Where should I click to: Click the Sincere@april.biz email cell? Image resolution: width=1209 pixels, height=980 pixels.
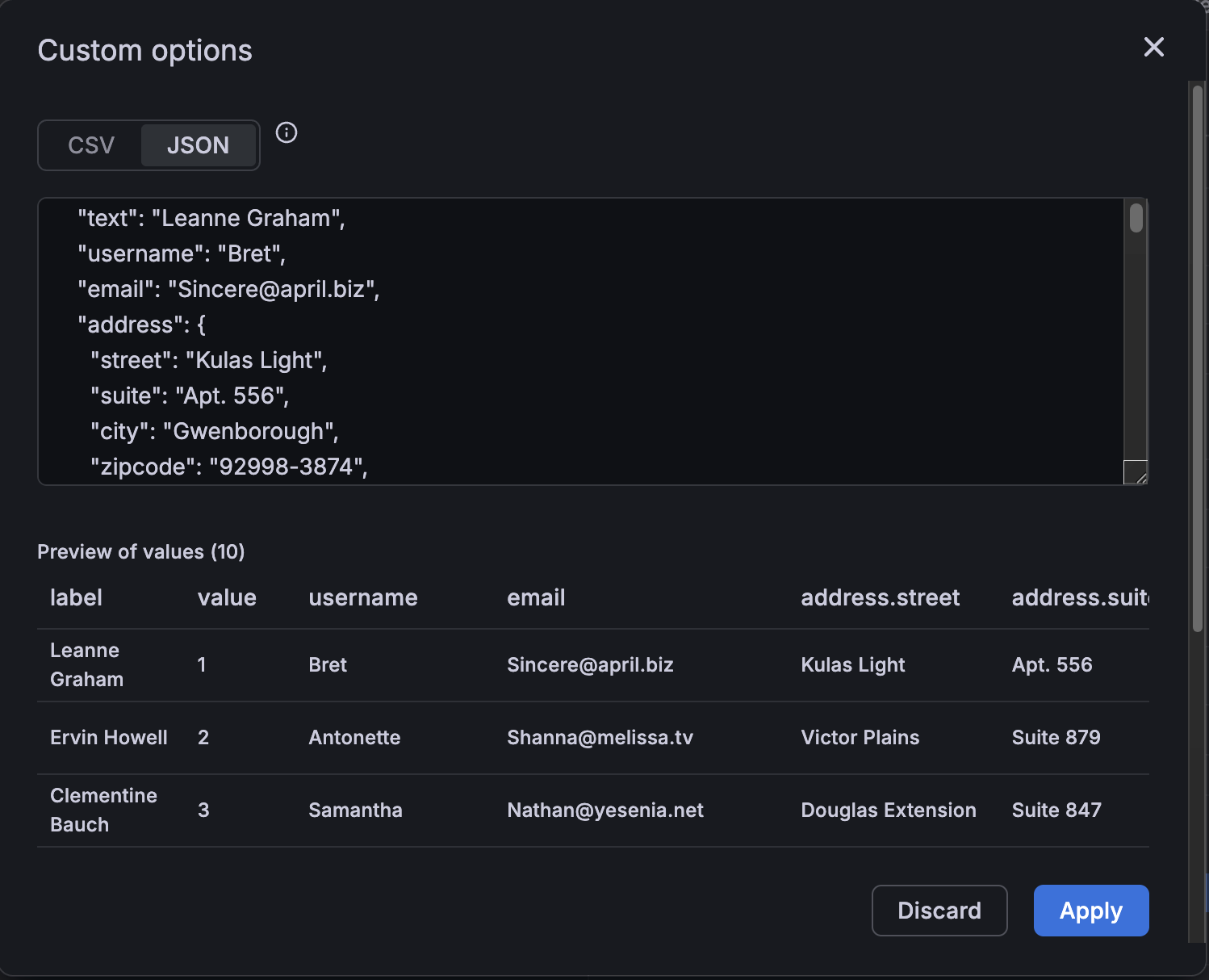coord(590,665)
